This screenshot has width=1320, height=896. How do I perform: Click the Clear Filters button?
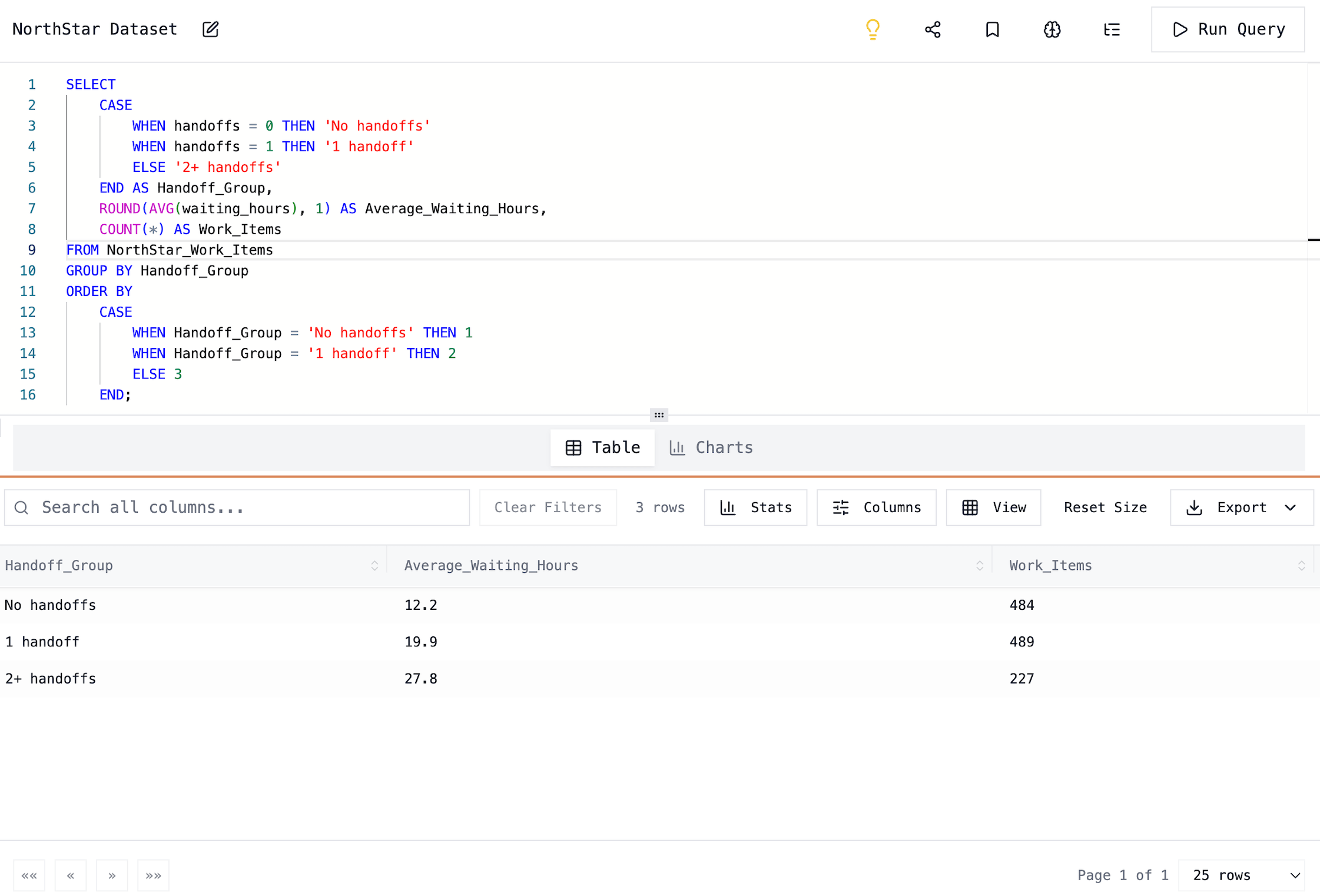click(548, 507)
